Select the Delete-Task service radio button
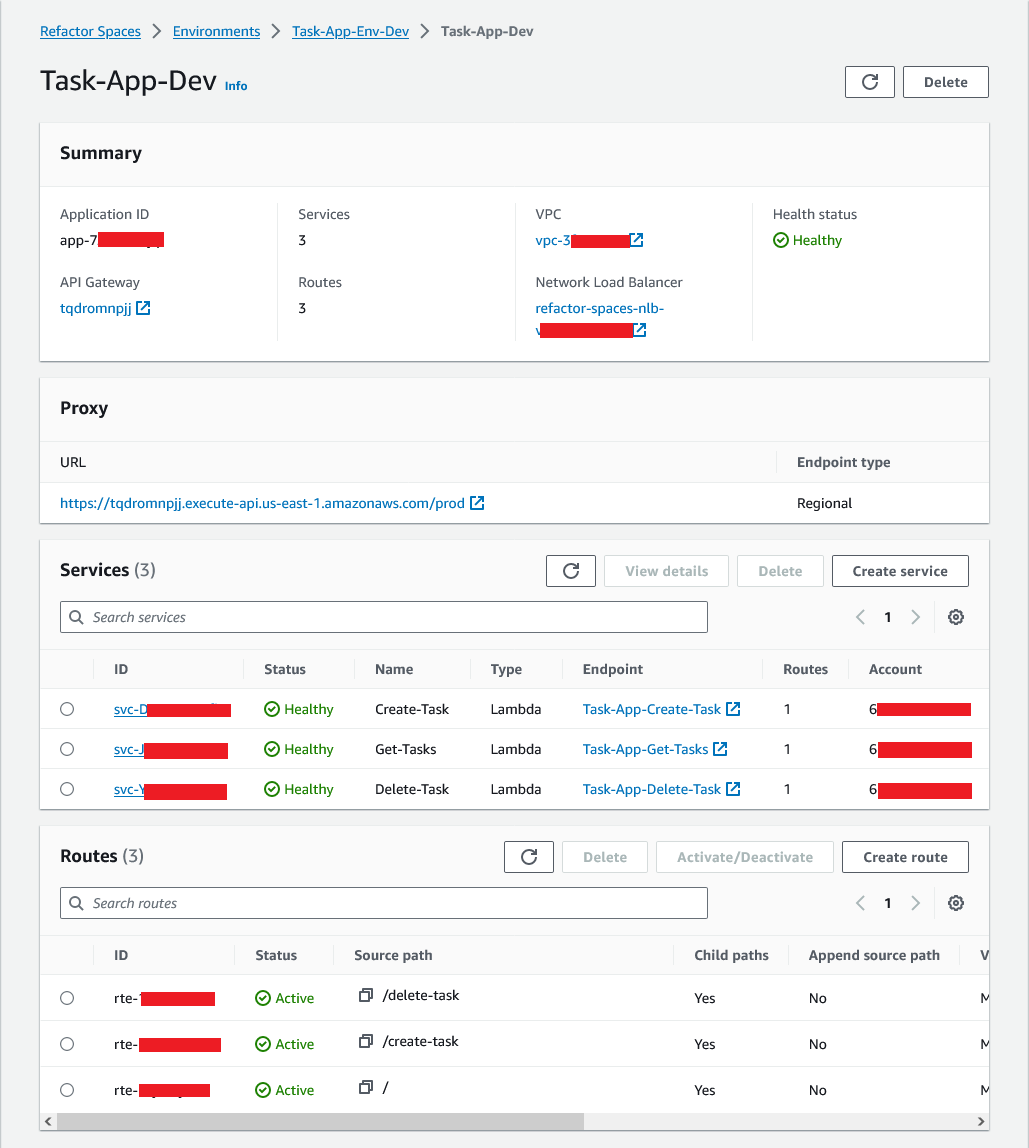1029x1148 pixels. (x=67, y=789)
